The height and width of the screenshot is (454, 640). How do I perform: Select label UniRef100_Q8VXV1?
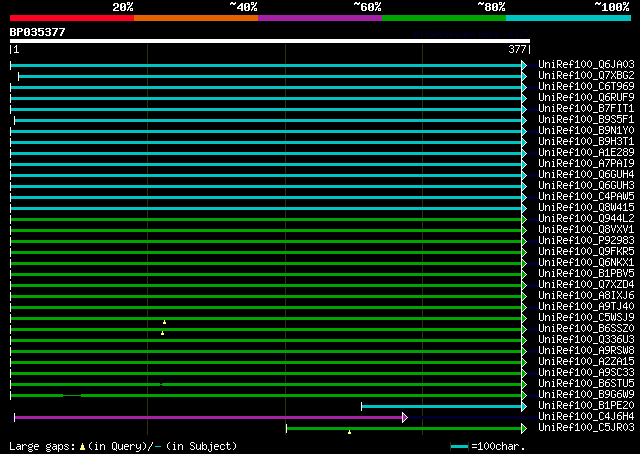point(586,229)
